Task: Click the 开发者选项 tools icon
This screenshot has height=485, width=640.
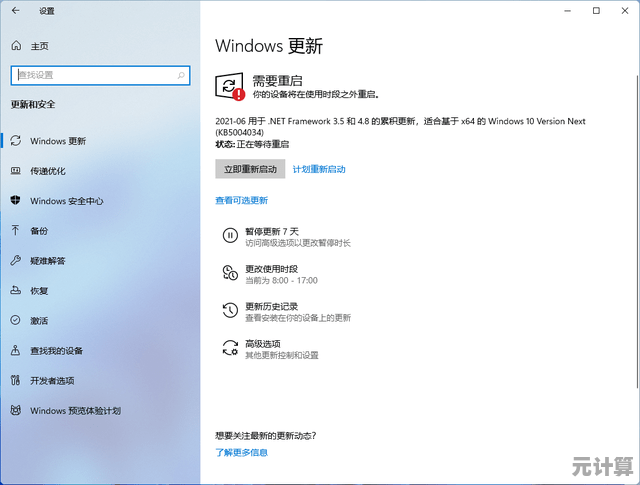Action: click(x=15, y=380)
